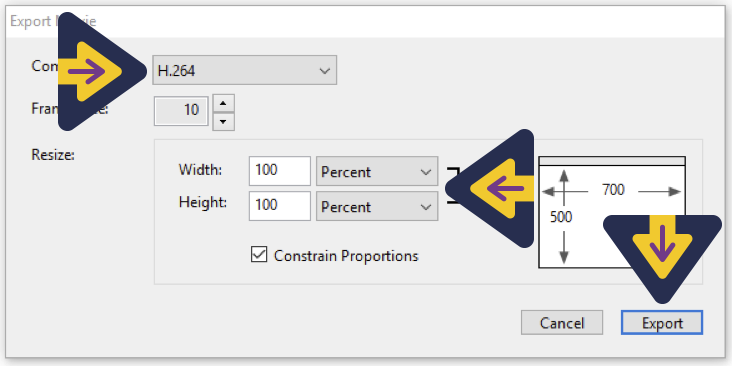Click the Export button
This screenshot has width=732, height=366.
pyautogui.click(x=662, y=323)
